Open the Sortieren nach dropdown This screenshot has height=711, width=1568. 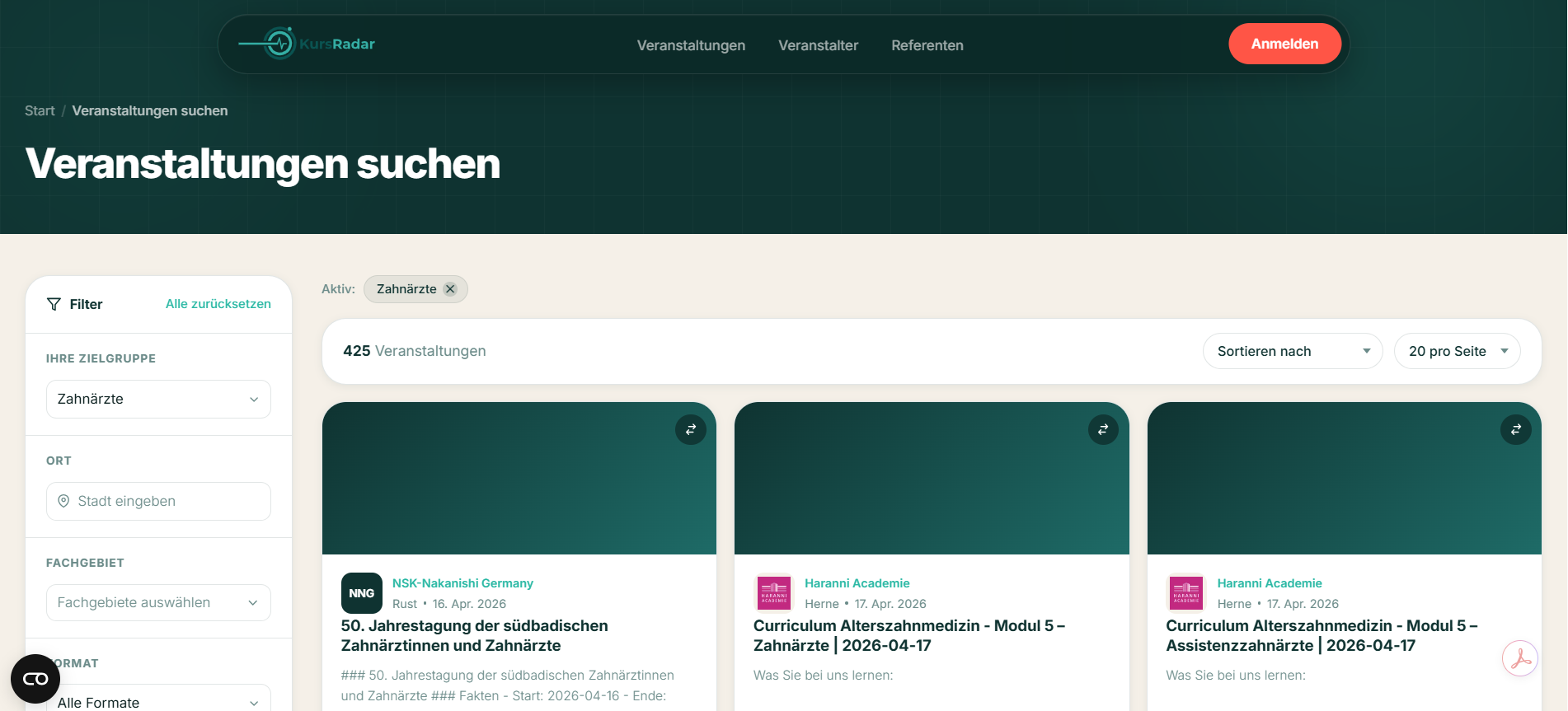pyautogui.click(x=1293, y=352)
